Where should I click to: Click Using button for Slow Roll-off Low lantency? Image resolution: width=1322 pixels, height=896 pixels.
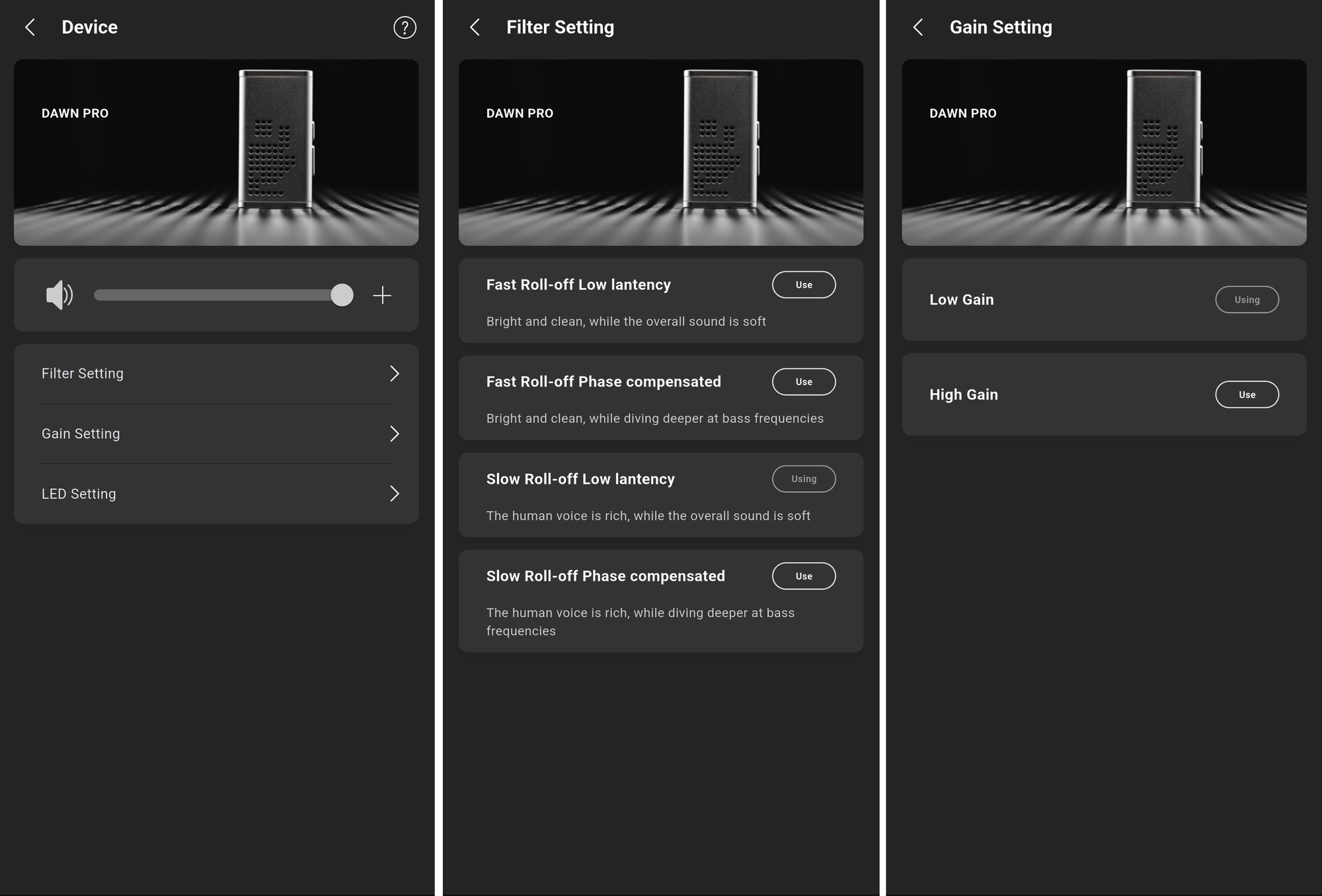[803, 479]
